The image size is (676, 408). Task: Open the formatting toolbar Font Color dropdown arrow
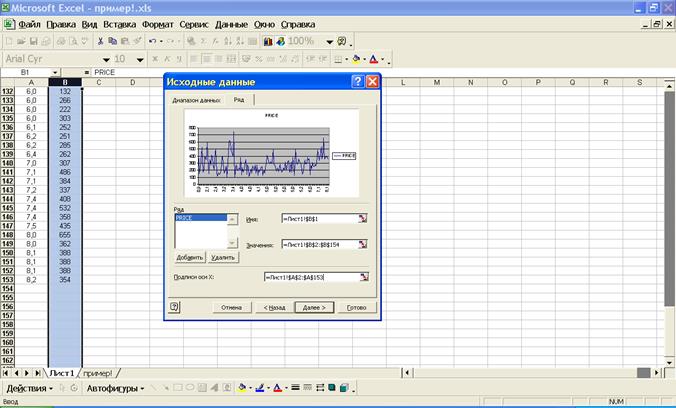(x=382, y=59)
